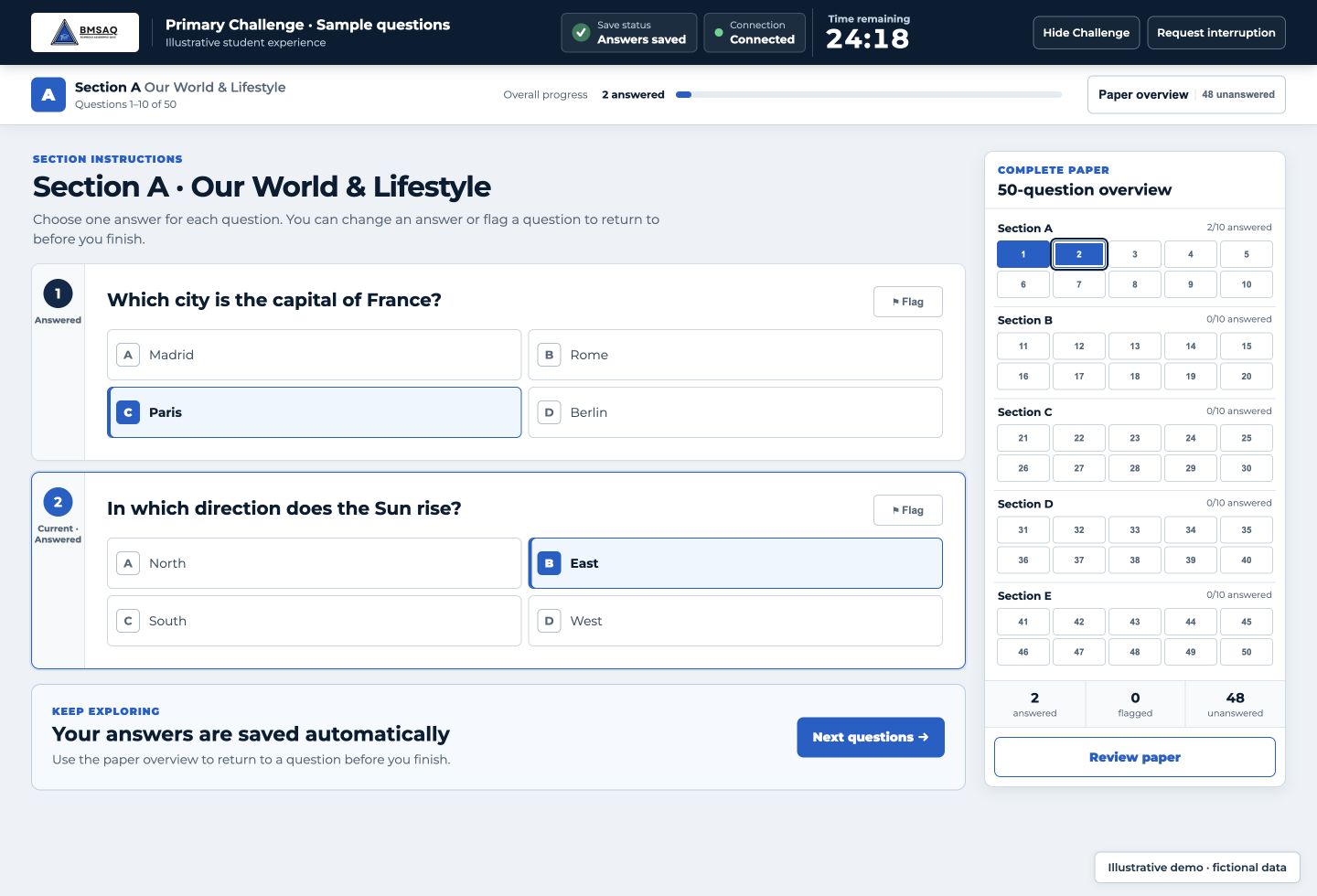Click the Section A letter badge
Viewport: 1317px width, 896px height.
(x=48, y=94)
